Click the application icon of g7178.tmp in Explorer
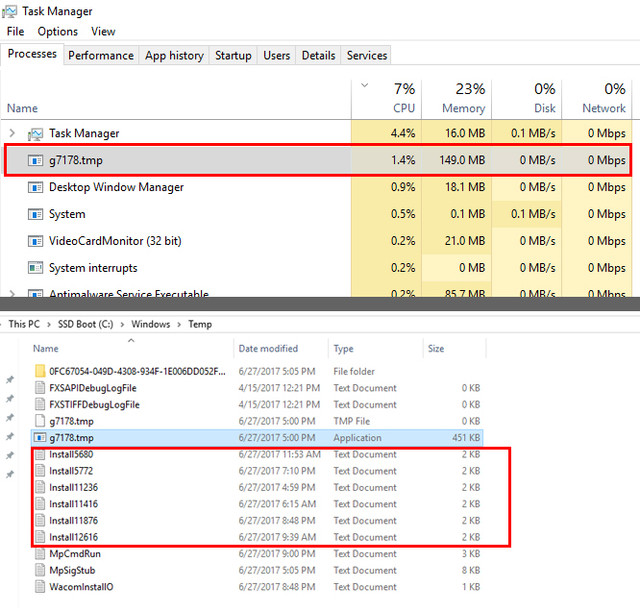640x608 pixels. (x=40, y=437)
